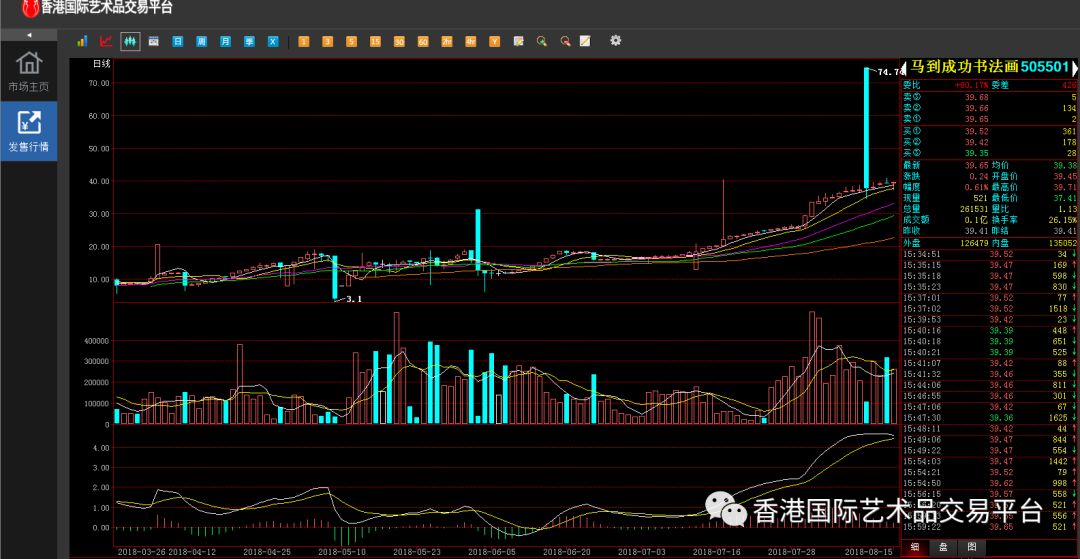This screenshot has width=1080, height=559.
Task: Go to previous product with left arrow
Action: click(x=904, y=67)
